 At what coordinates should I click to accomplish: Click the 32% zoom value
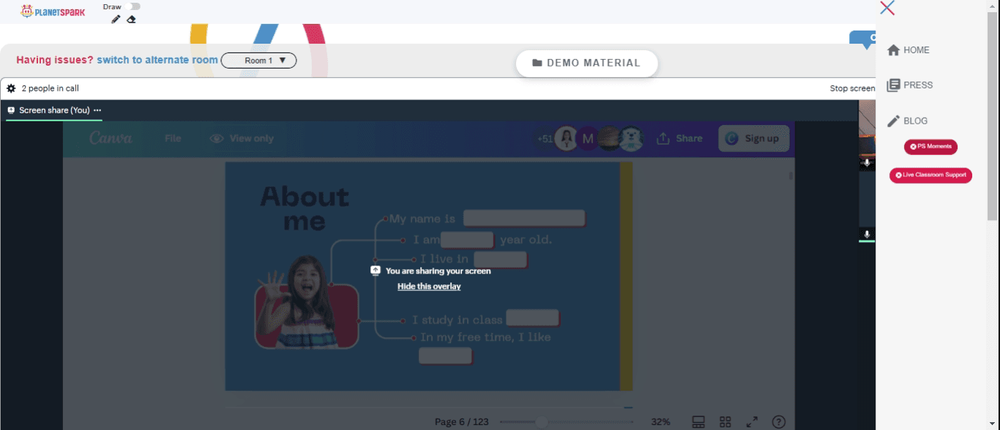pos(660,422)
